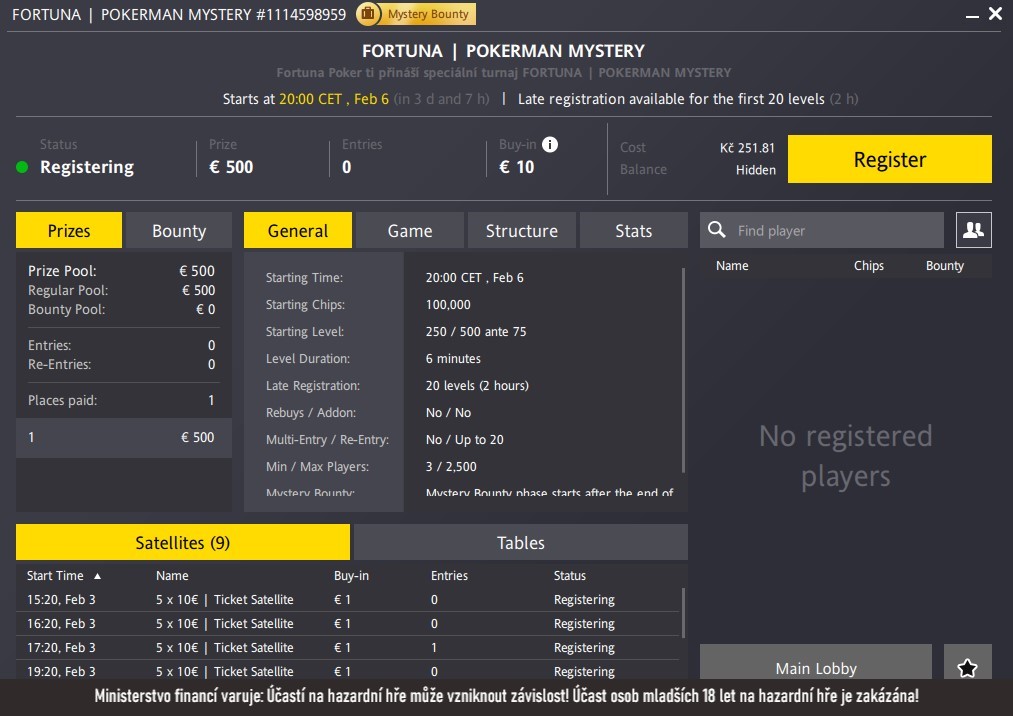Select the Satellites (9) tab

pyautogui.click(x=183, y=542)
